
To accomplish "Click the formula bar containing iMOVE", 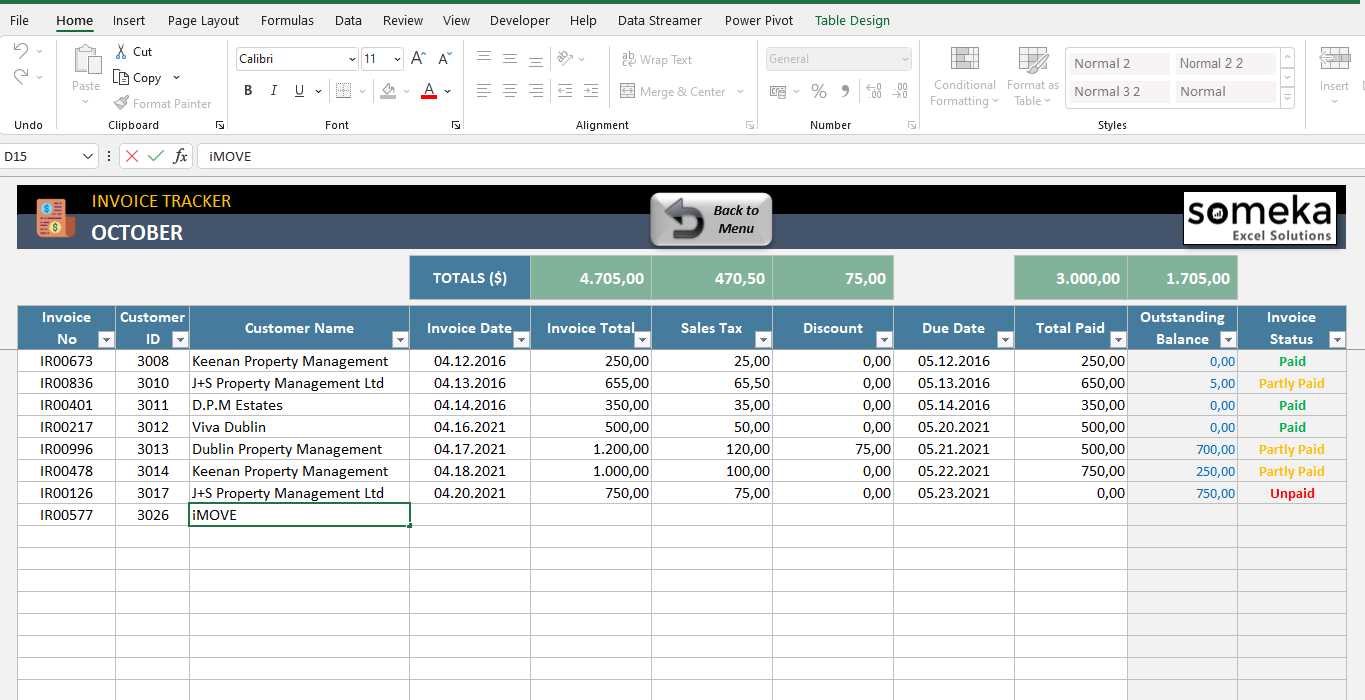I will click(780, 156).
